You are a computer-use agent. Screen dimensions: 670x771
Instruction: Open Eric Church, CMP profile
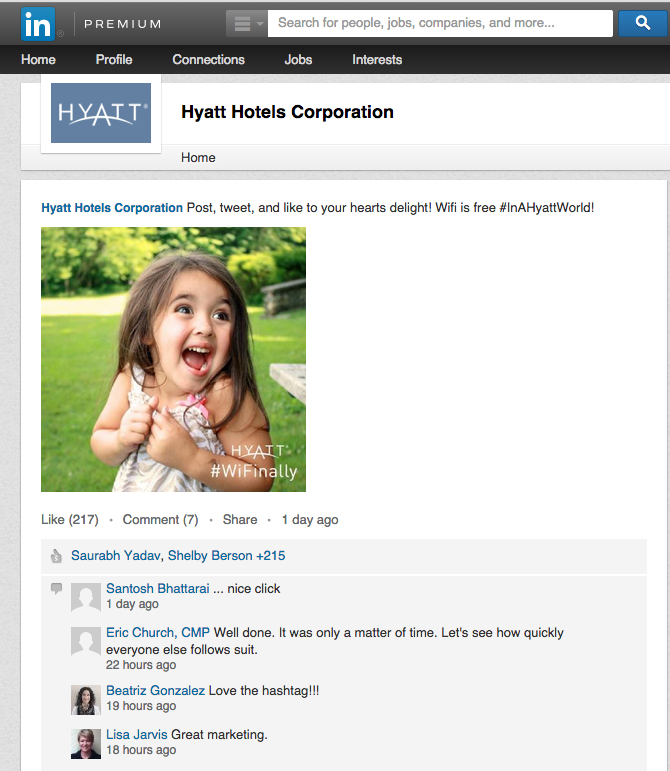158,632
